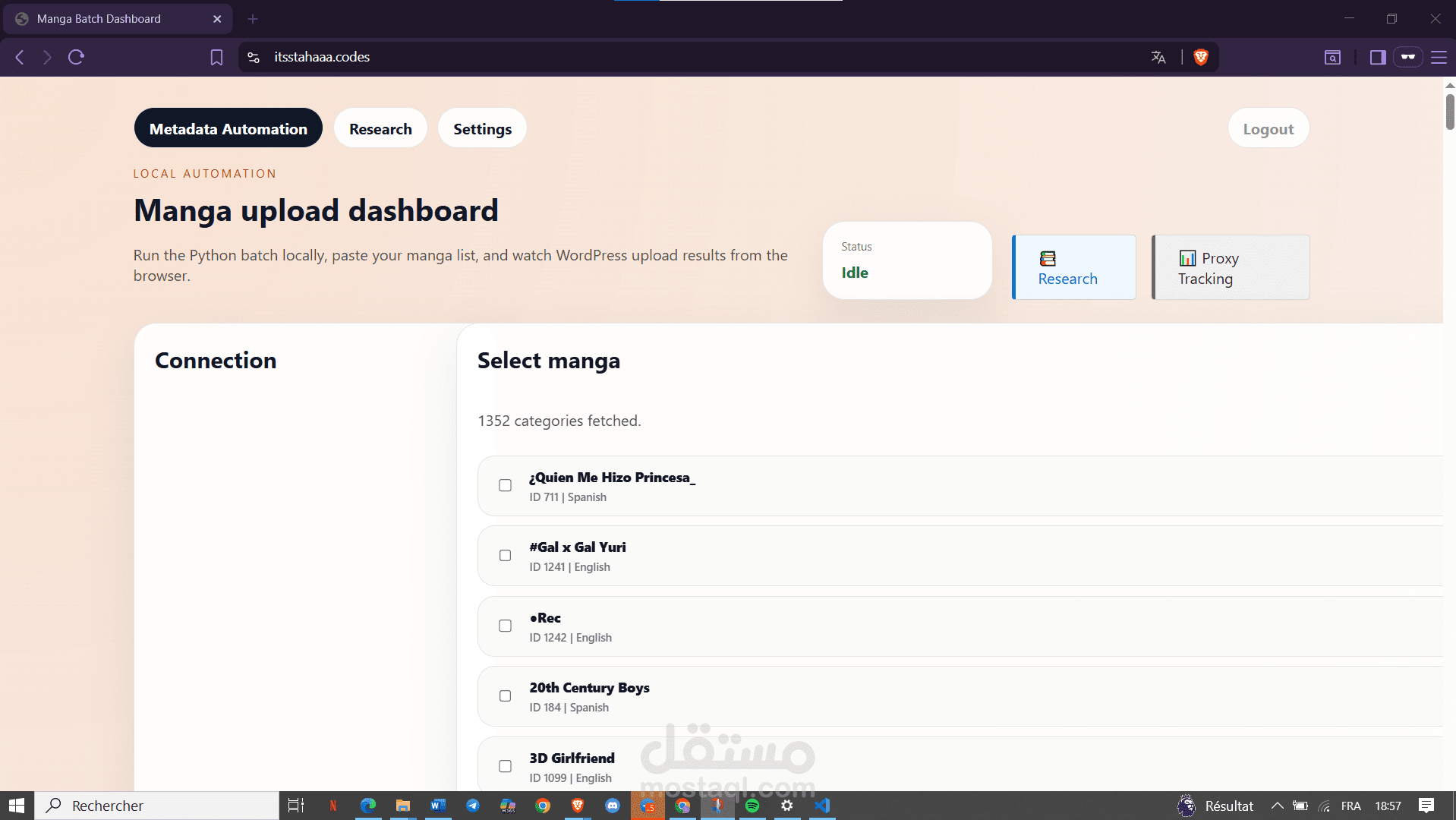Tick the #Gal x Gal Yuri checkbox

(x=505, y=556)
